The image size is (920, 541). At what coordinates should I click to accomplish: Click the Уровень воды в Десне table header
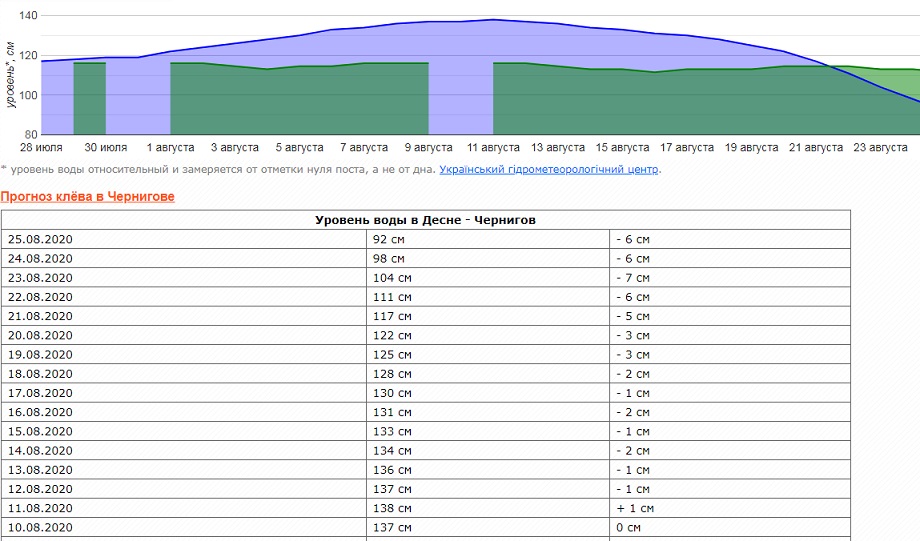(426, 220)
